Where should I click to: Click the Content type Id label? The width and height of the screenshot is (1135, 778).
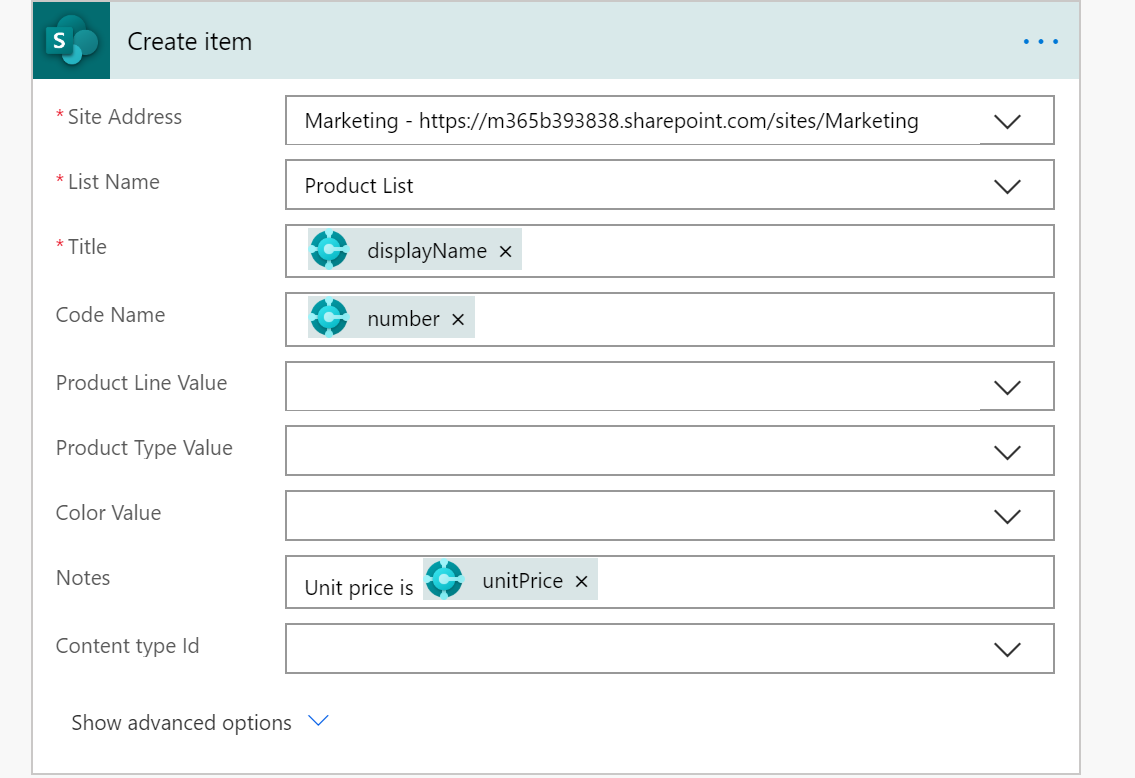tap(127, 646)
